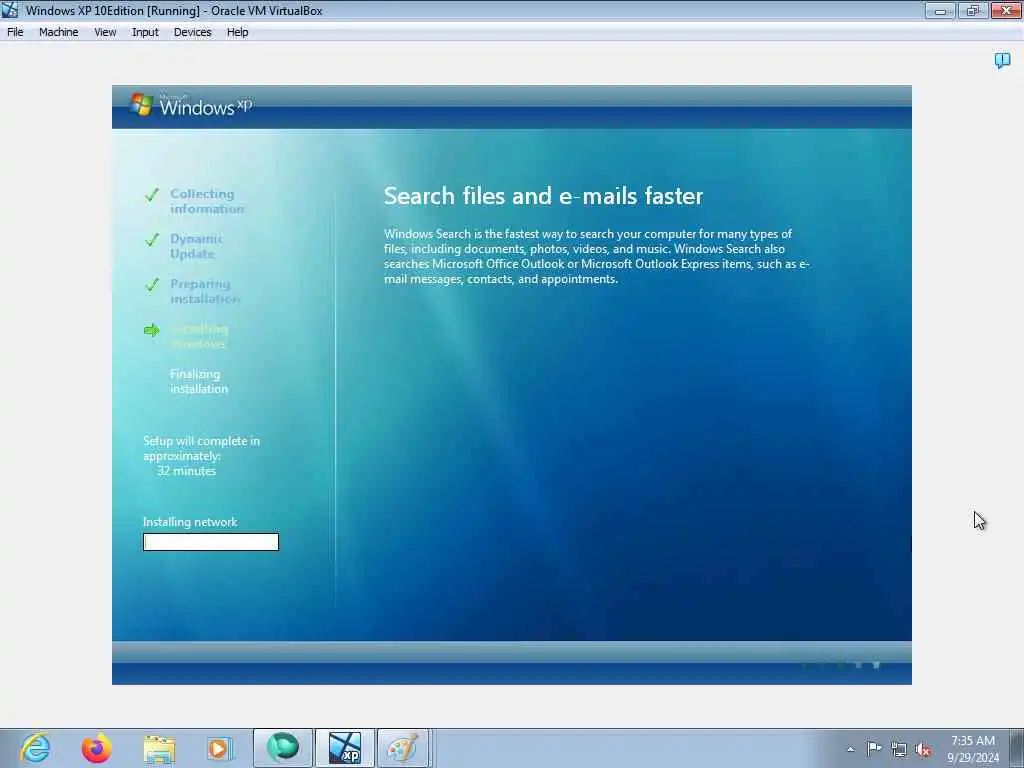
Task: Click the Dynamic Update green checkmark
Action: tap(152, 240)
